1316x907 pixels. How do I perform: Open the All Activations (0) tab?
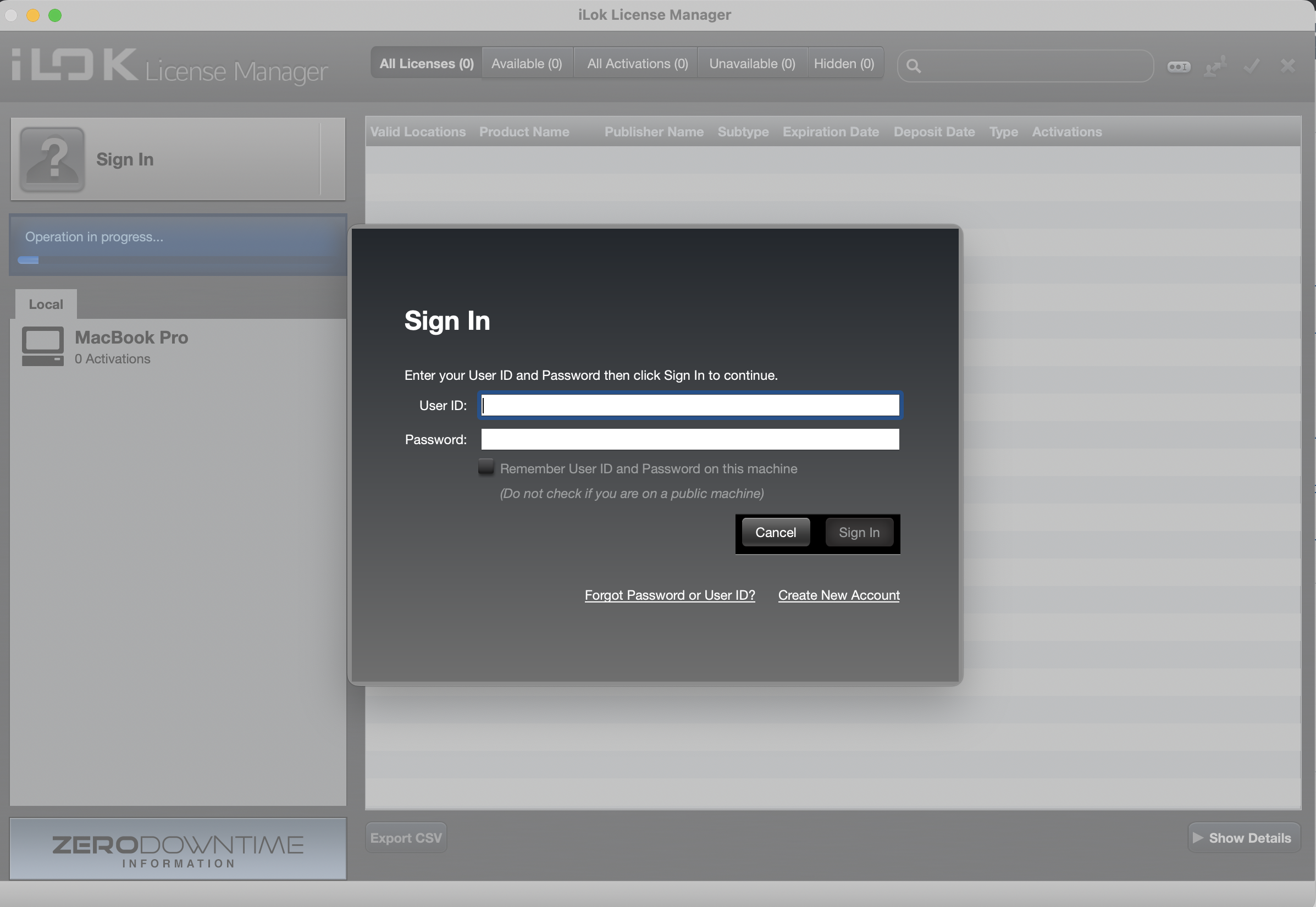coord(637,63)
